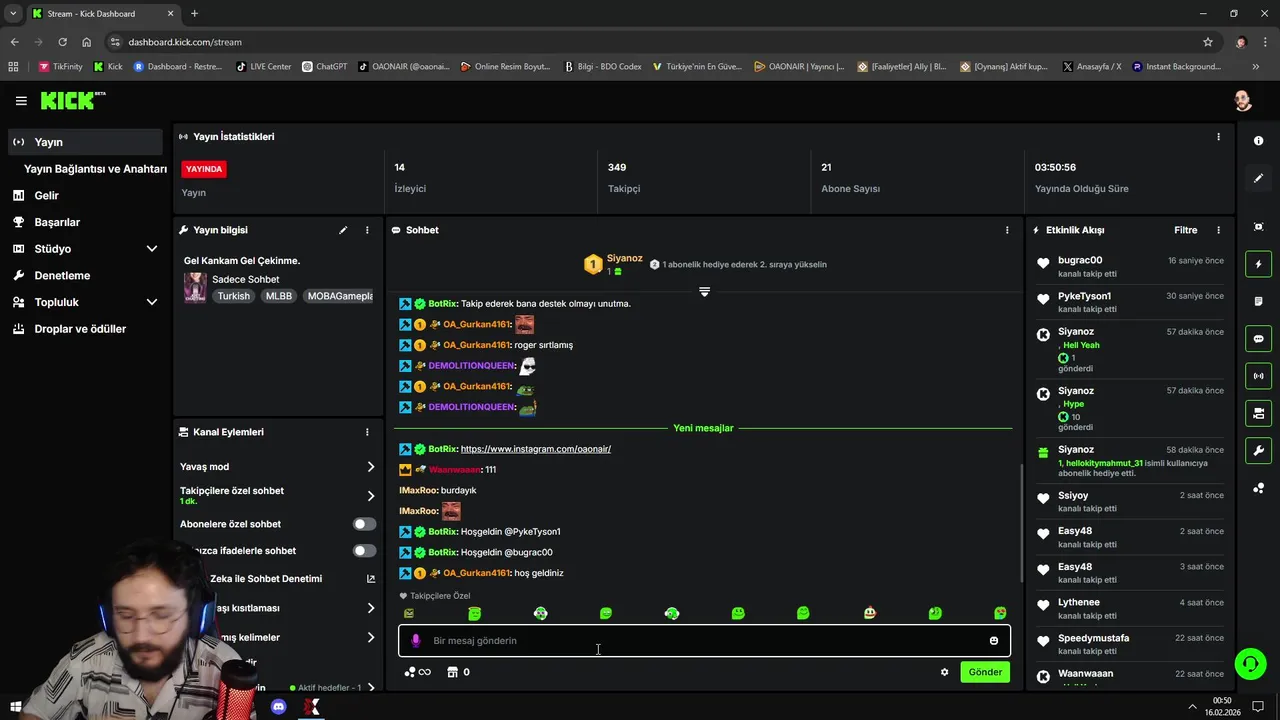The image size is (1280, 720).
Task: Open Yayın page in sidebar
Action: (x=85, y=142)
